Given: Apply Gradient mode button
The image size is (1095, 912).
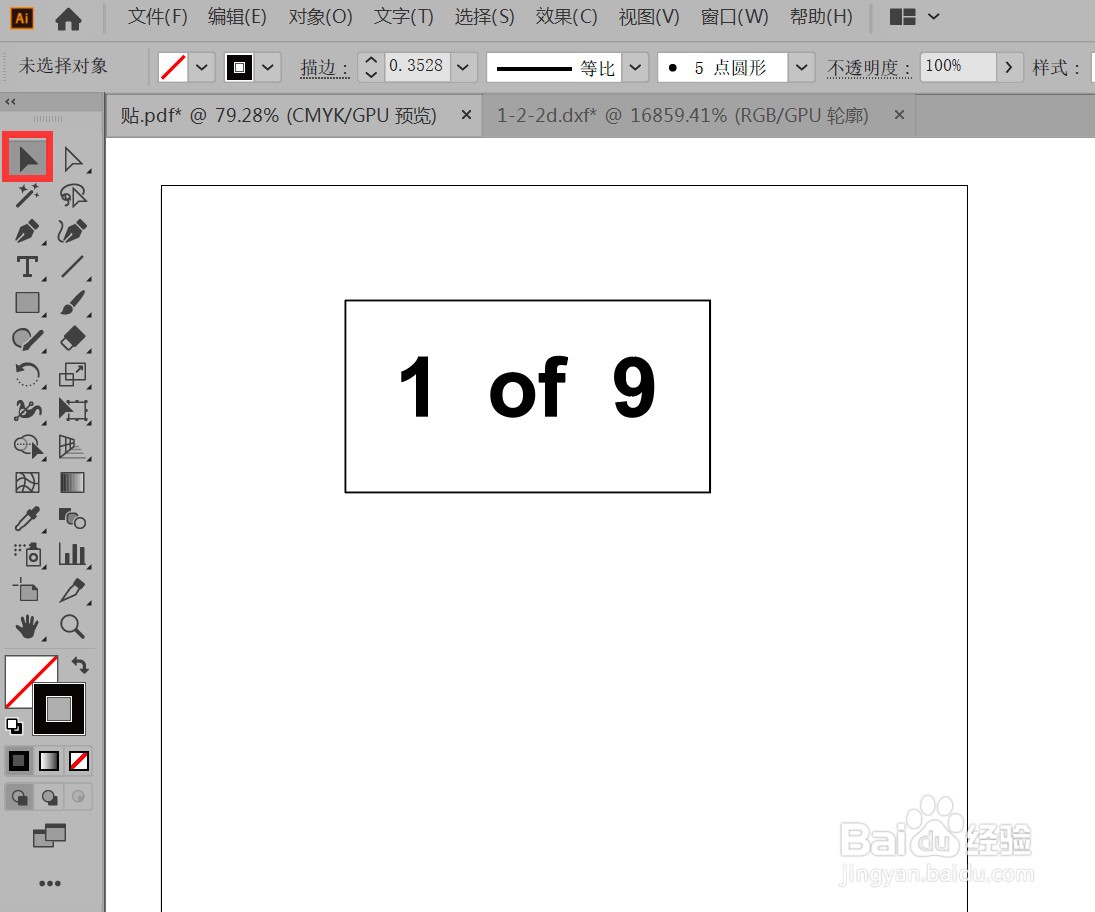Looking at the screenshot, I should tap(49, 760).
